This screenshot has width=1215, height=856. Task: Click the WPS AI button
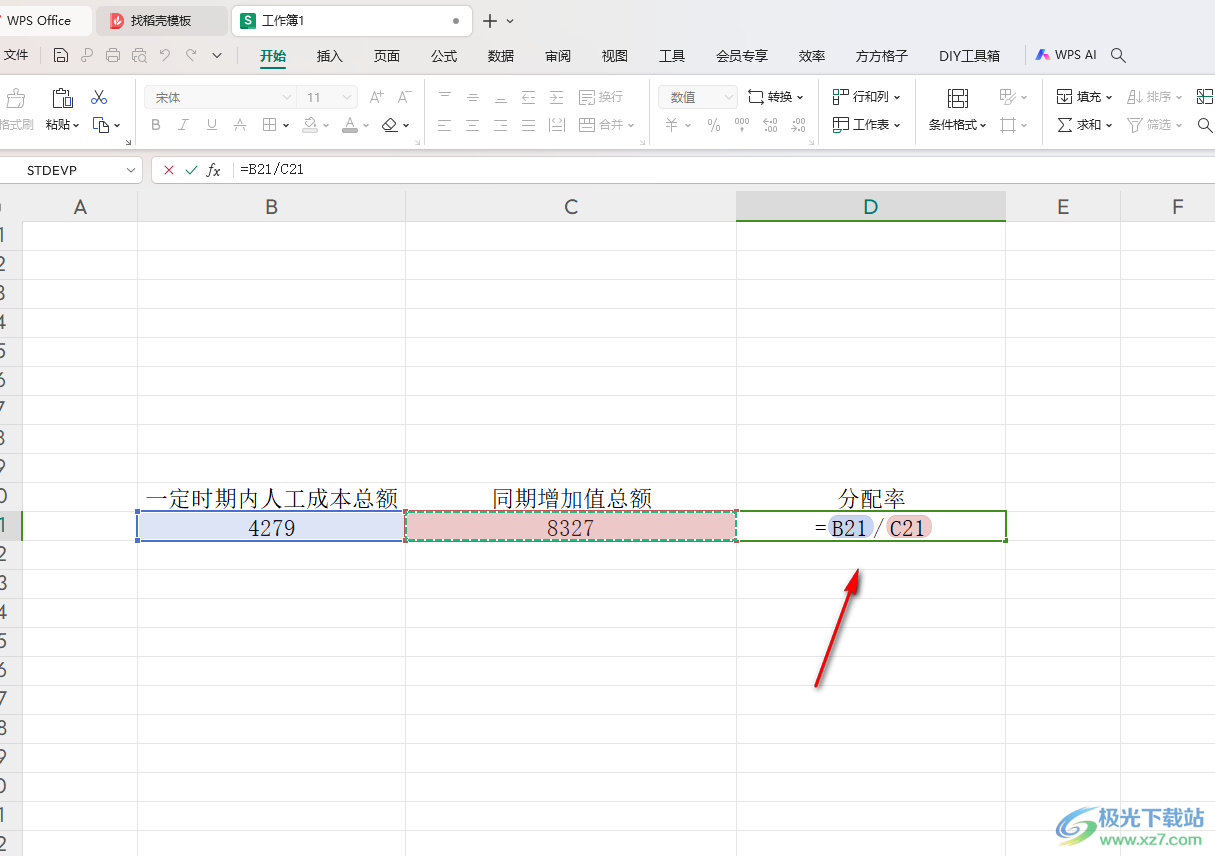tap(1066, 56)
